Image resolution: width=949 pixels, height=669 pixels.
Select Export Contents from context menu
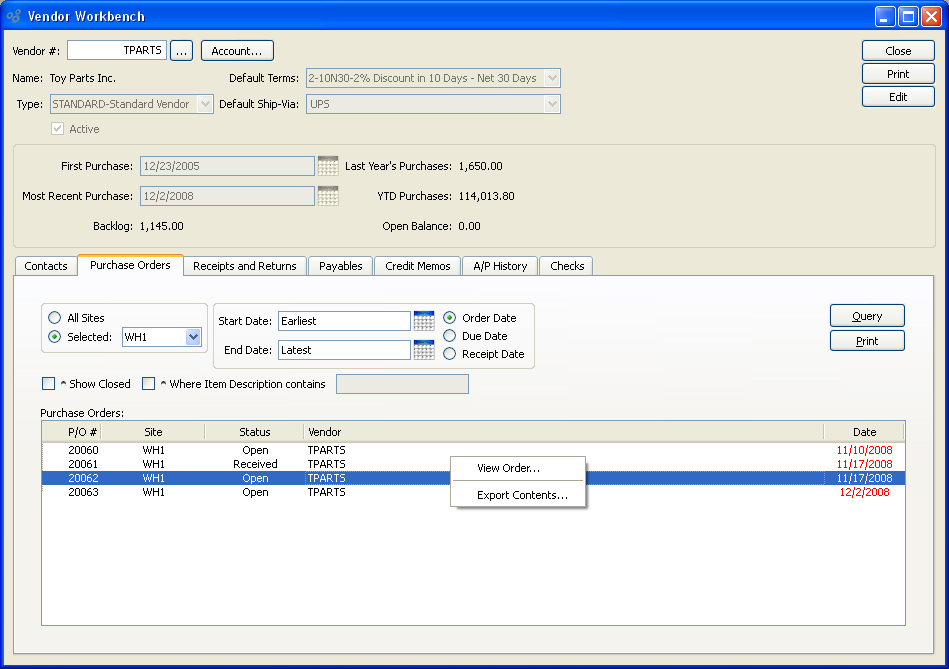(522, 495)
